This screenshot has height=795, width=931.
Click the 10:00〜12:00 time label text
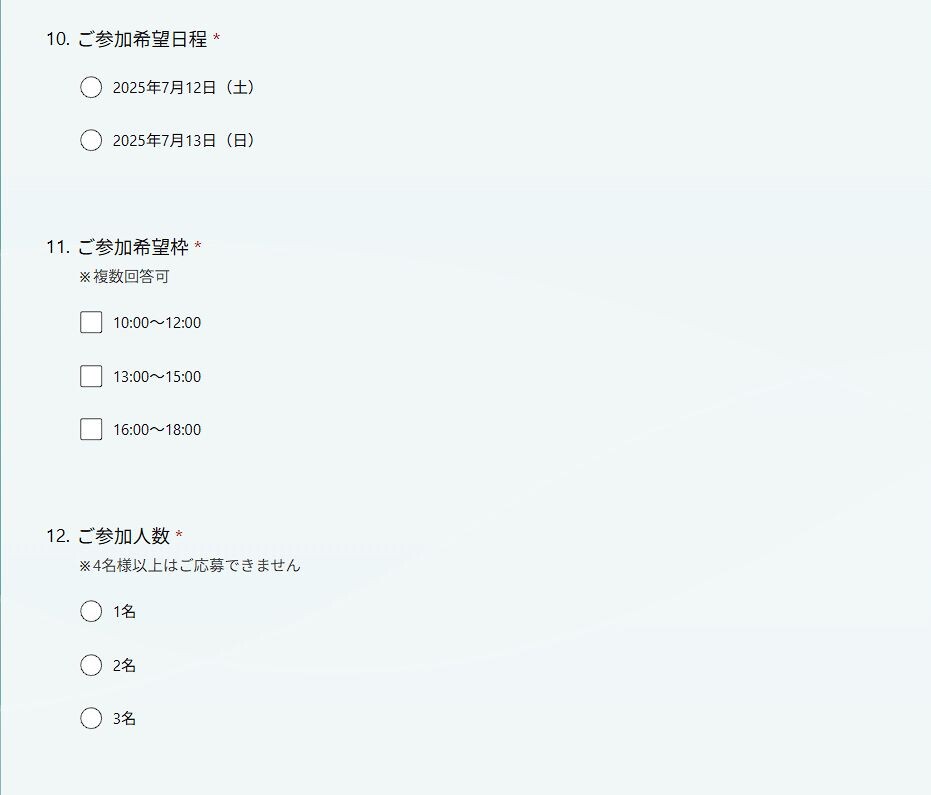coord(157,322)
